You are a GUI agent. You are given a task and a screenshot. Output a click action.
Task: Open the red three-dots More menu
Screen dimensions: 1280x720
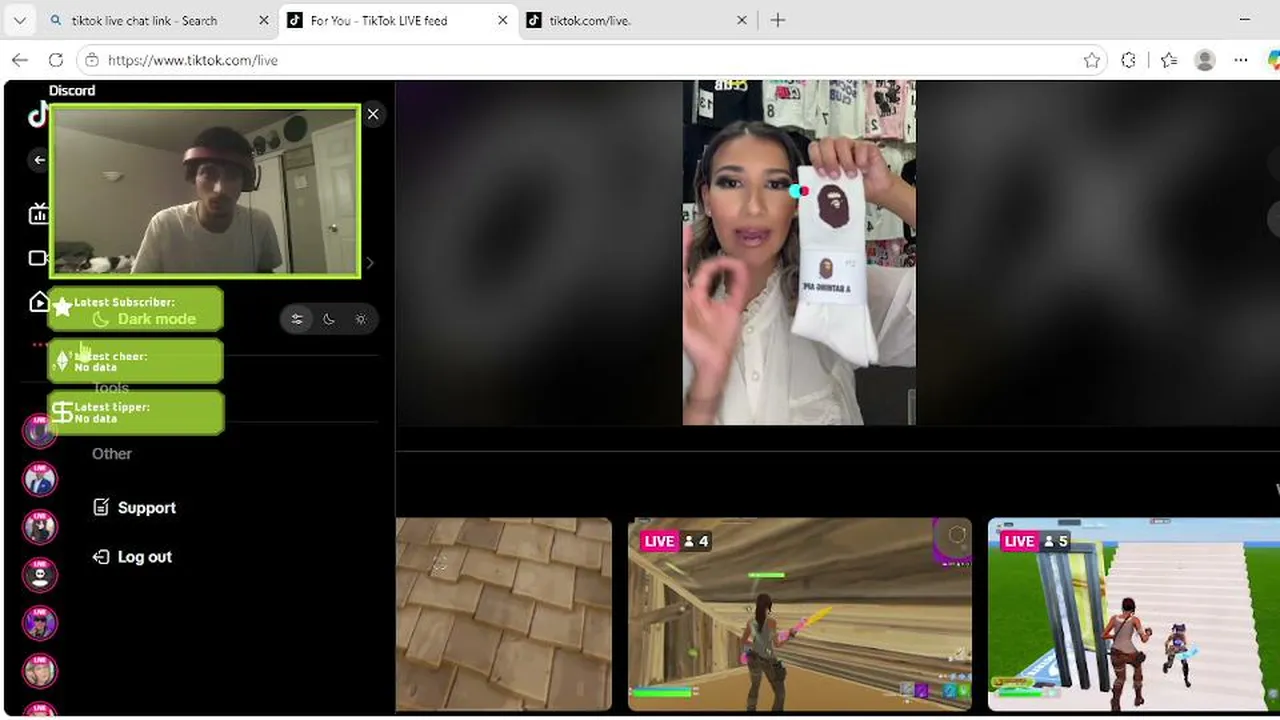point(40,344)
